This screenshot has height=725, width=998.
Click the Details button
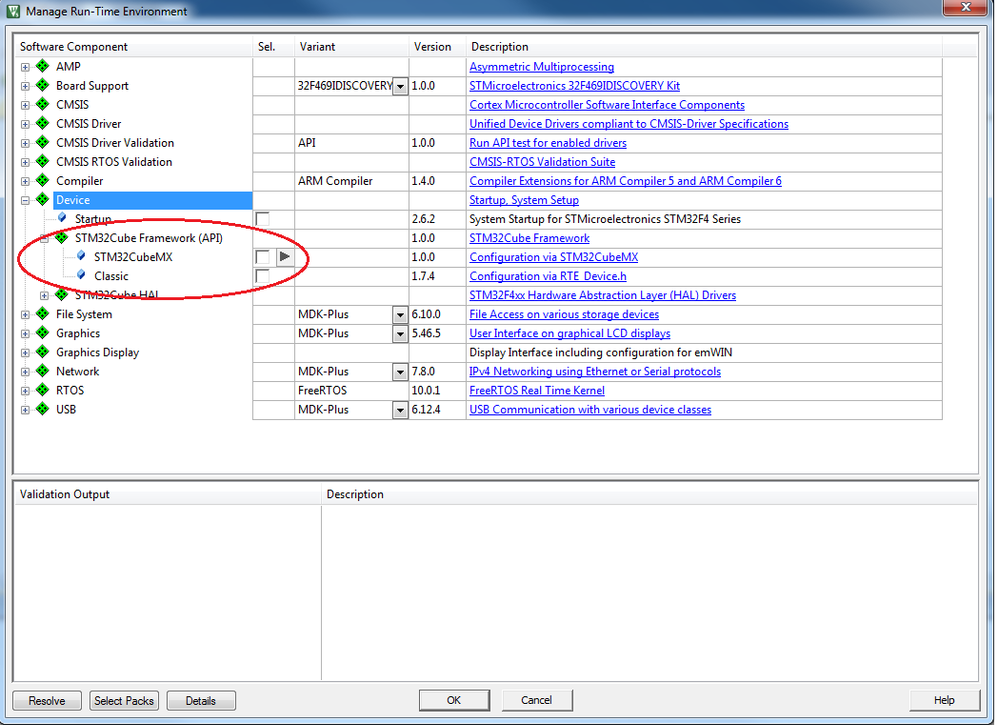coord(201,700)
